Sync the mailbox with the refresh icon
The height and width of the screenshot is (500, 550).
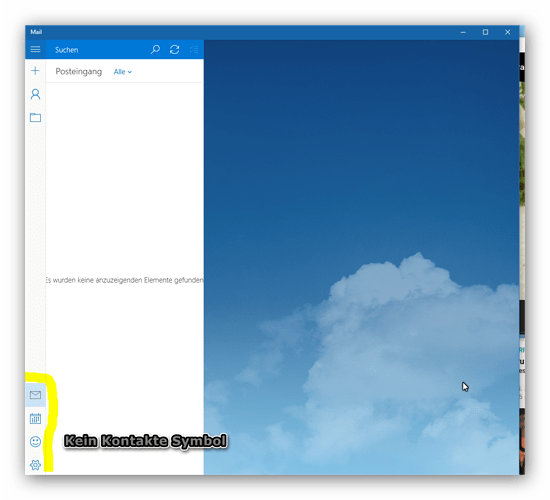(174, 49)
